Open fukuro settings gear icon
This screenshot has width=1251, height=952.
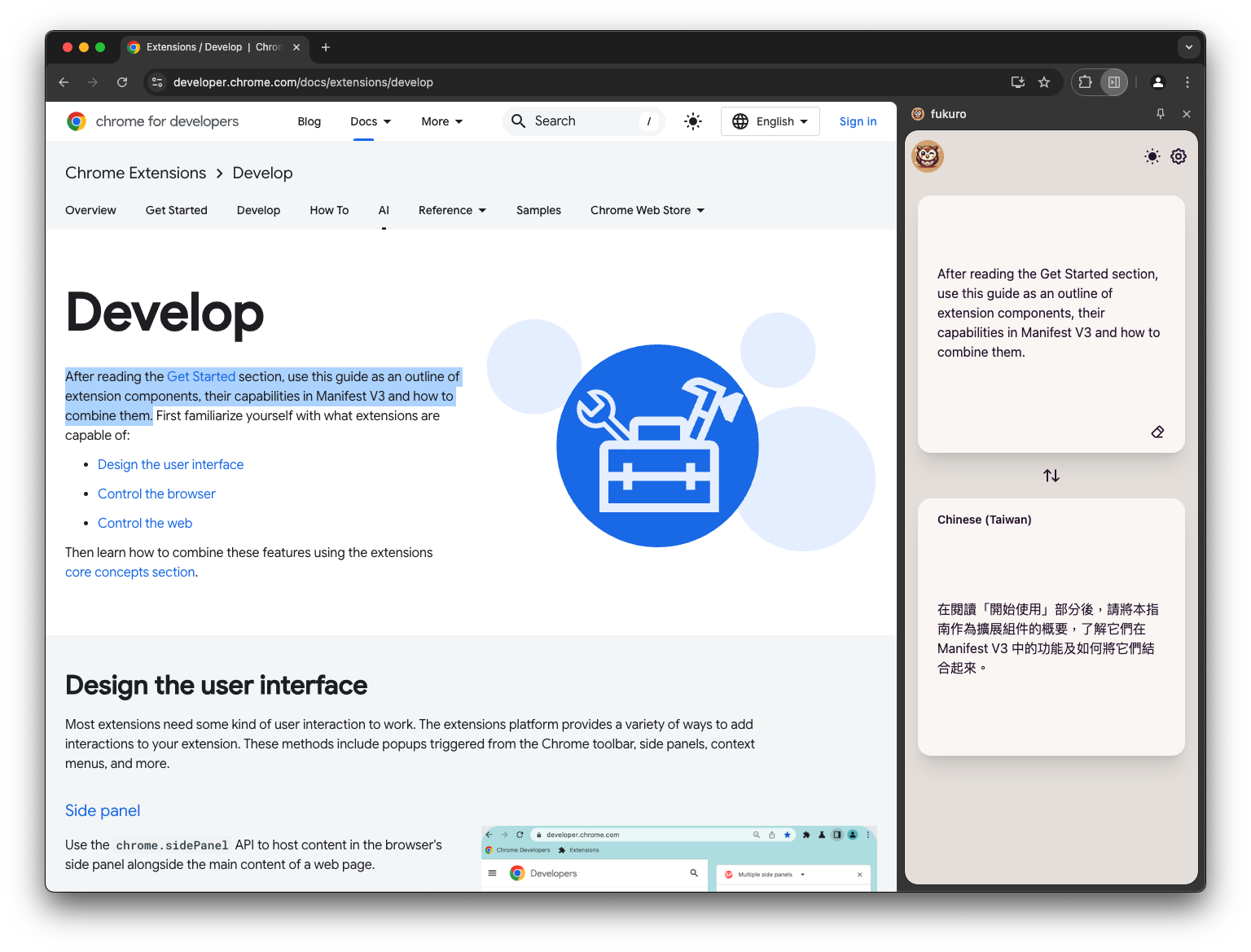[1179, 156]
